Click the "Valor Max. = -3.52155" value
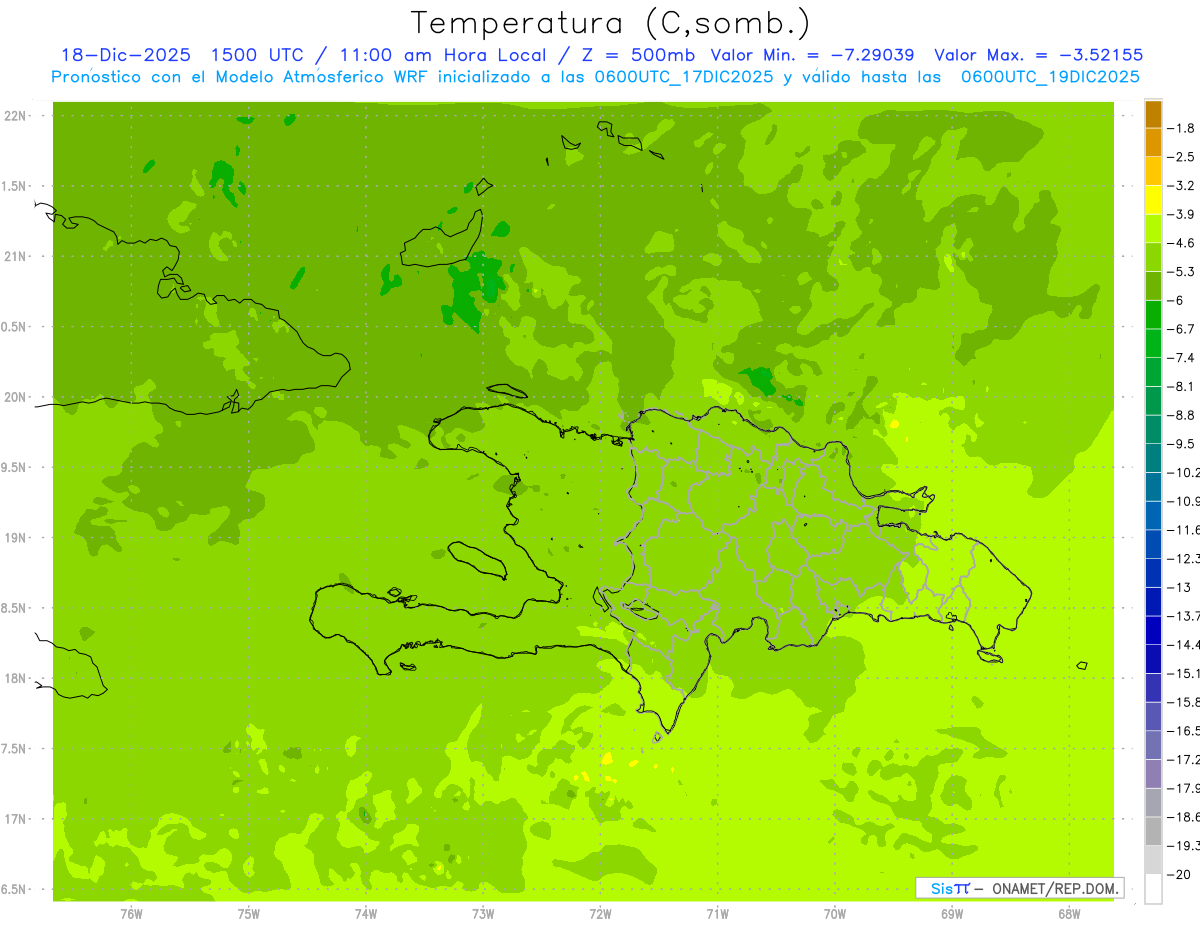The image size is (1200, 927). pos(1038,55)
